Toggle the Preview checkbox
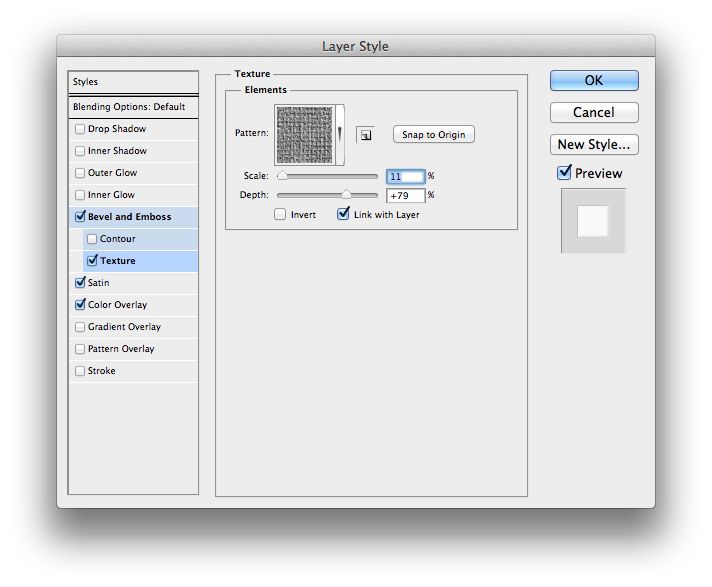 [564, 173]
